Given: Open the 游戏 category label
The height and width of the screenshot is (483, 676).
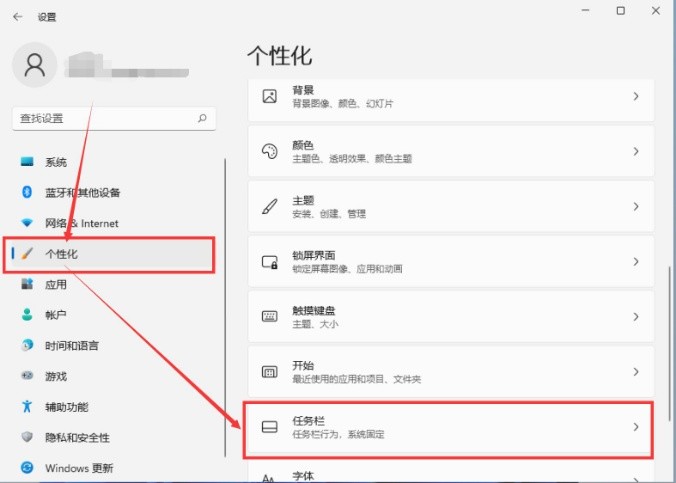Looking at the screenshot, I should tap(56, 376).
